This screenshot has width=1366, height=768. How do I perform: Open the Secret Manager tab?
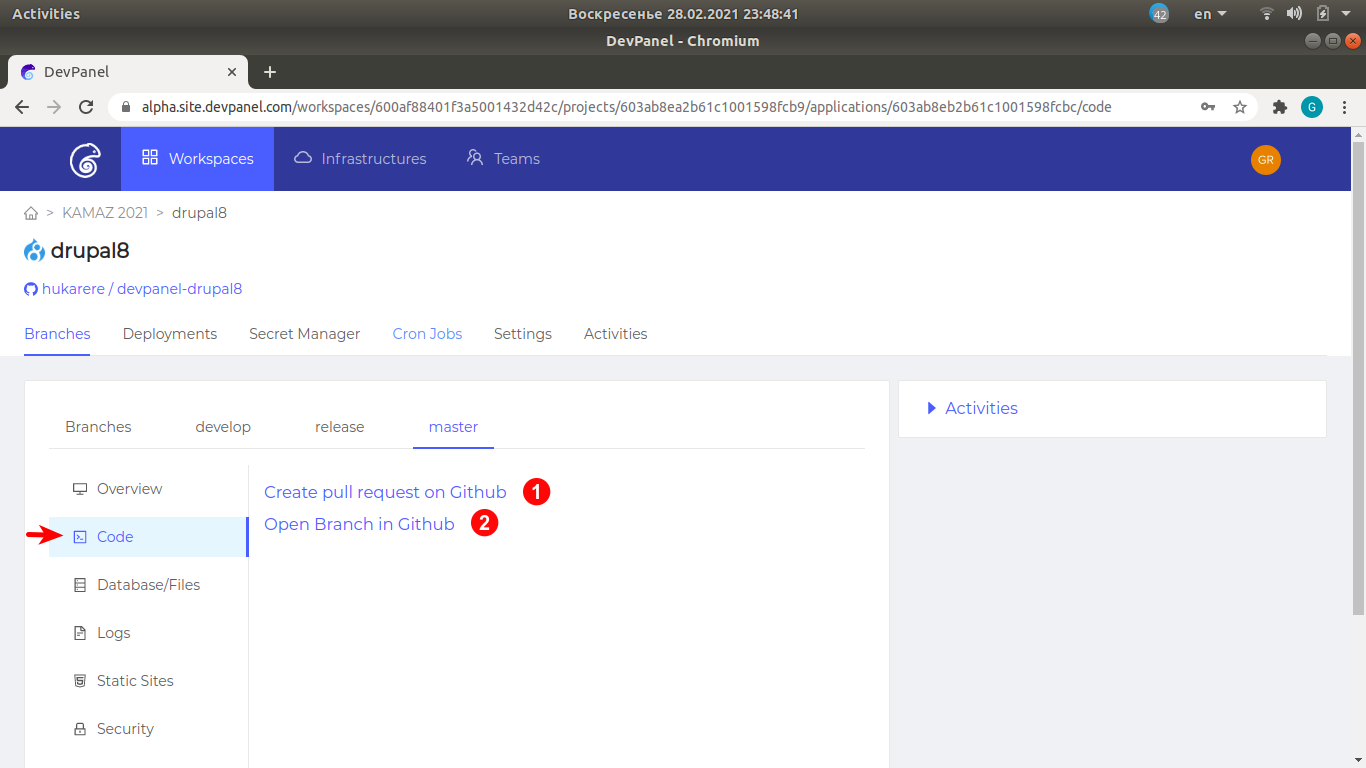(x=304, y=333)
